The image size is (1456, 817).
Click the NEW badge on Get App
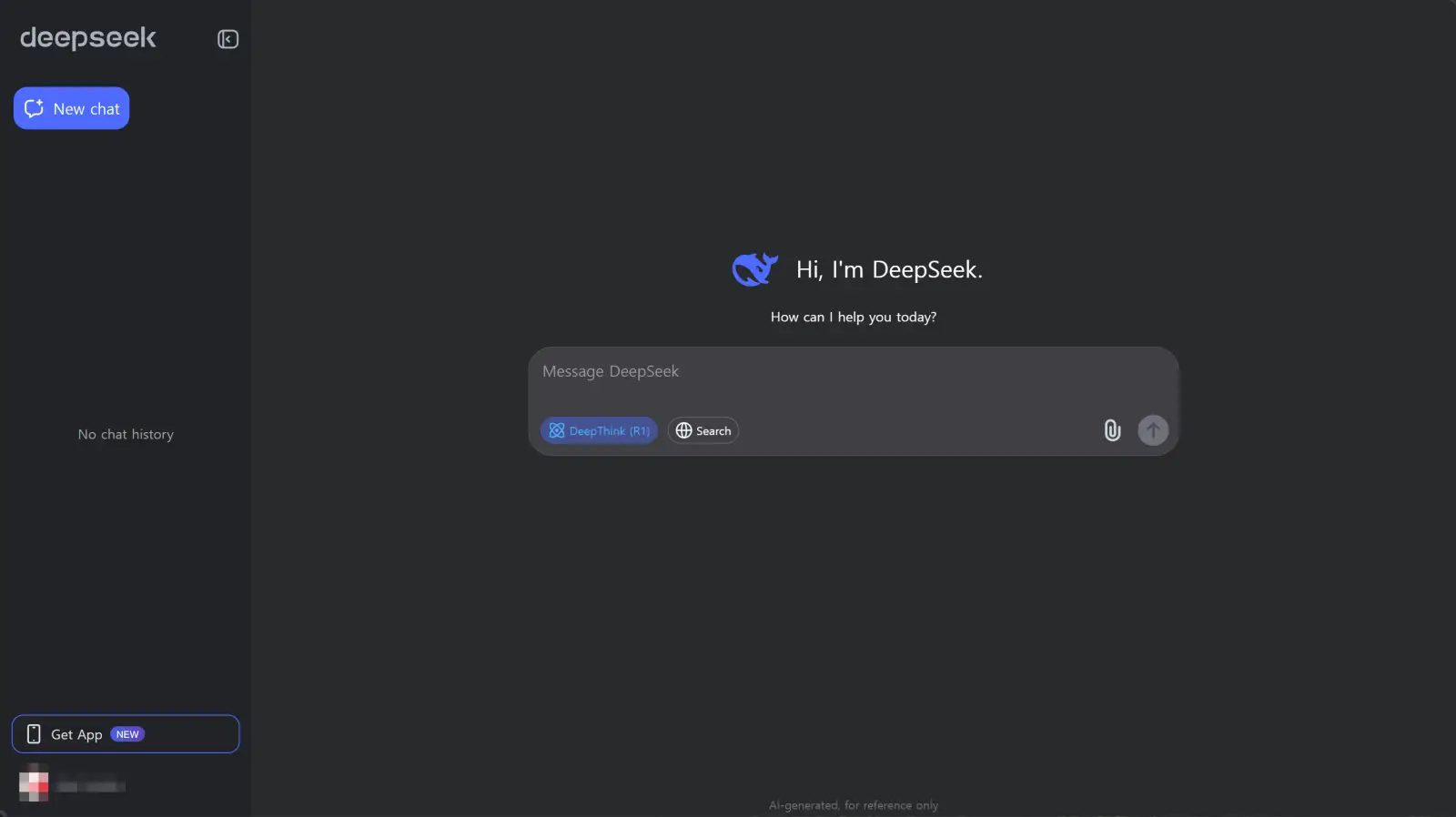click(127, 734)
